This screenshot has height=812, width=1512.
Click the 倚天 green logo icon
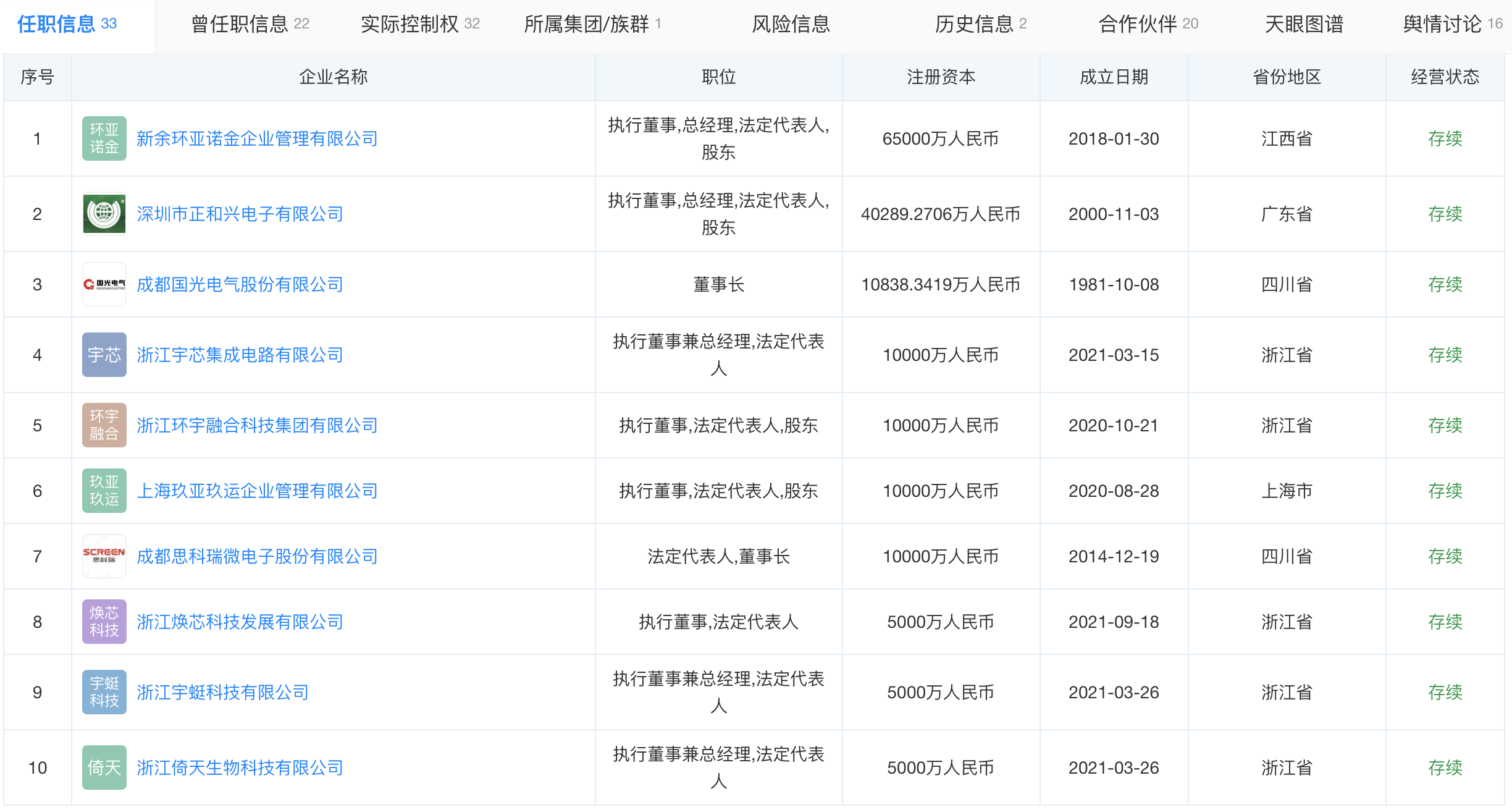click(104, 768)
